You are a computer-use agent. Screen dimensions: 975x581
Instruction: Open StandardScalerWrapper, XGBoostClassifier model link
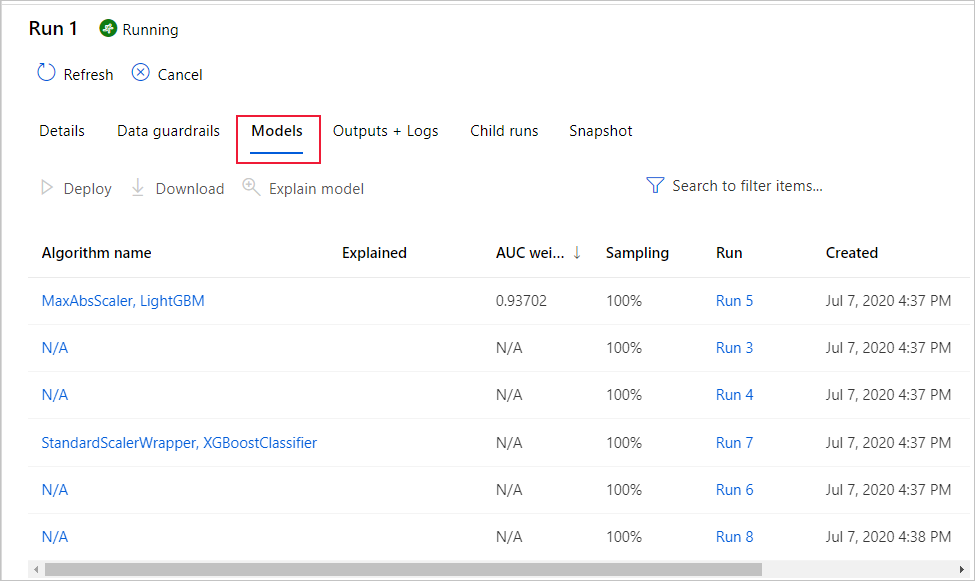tap(179, 442)
